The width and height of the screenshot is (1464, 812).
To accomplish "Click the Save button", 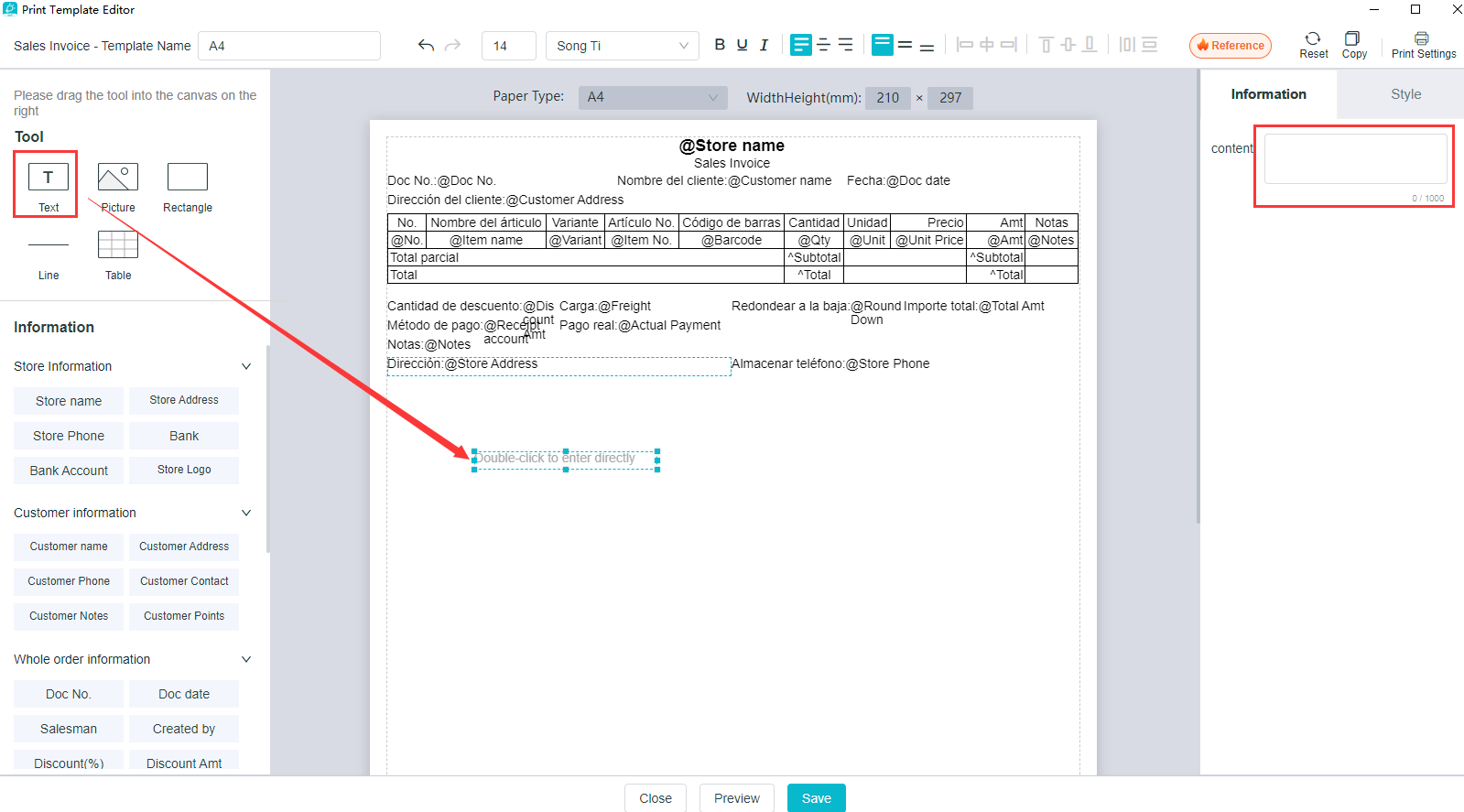I will pyautogui.click(x=816, y=798).
